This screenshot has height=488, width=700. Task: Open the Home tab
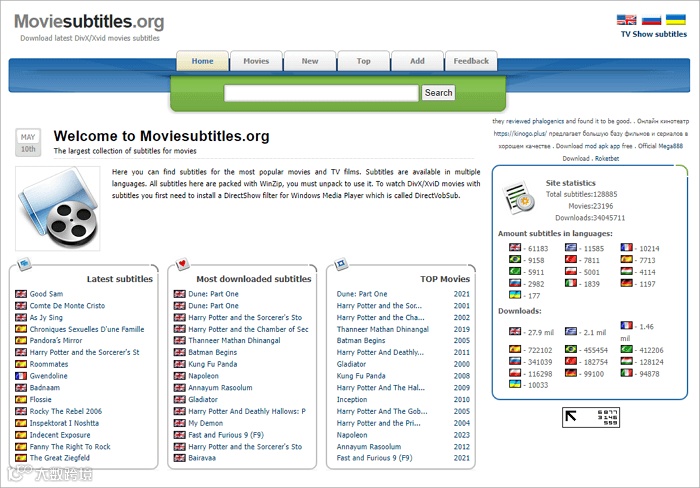point(203,61)
